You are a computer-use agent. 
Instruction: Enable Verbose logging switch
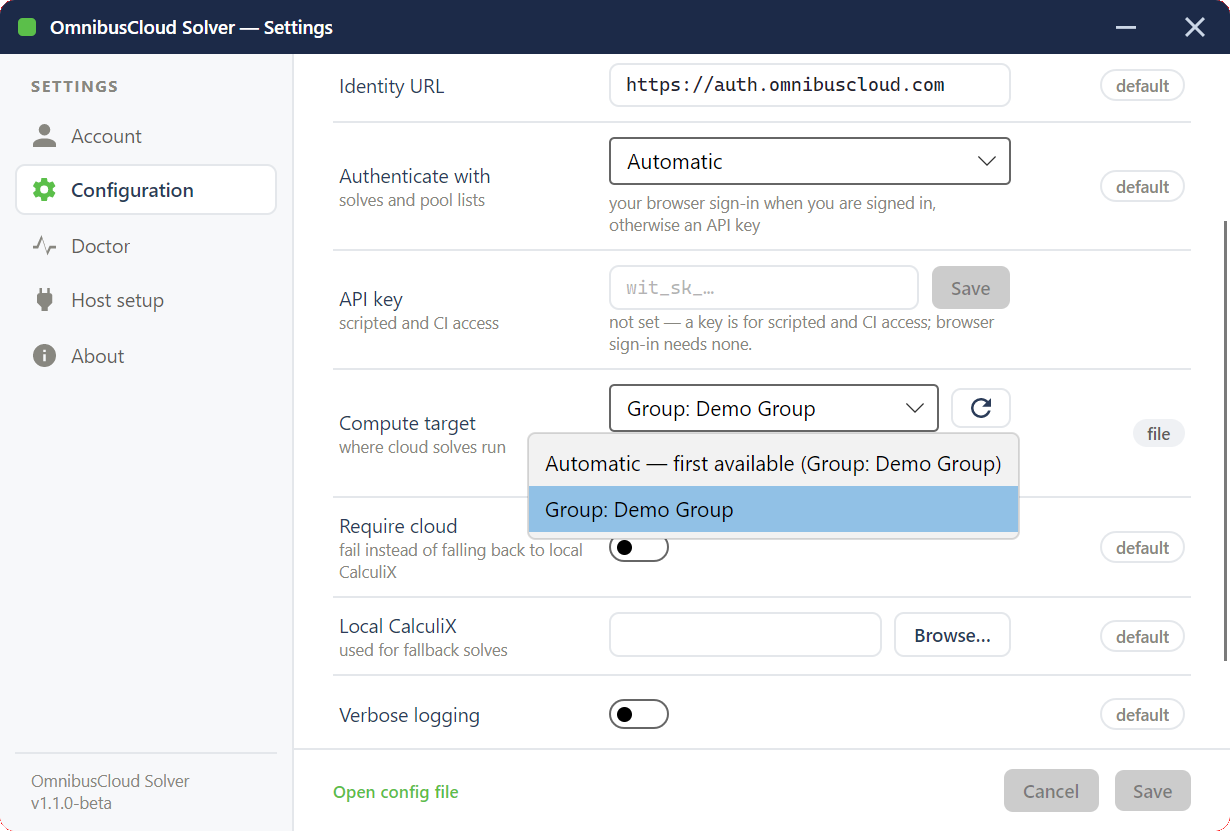point(639,714)
